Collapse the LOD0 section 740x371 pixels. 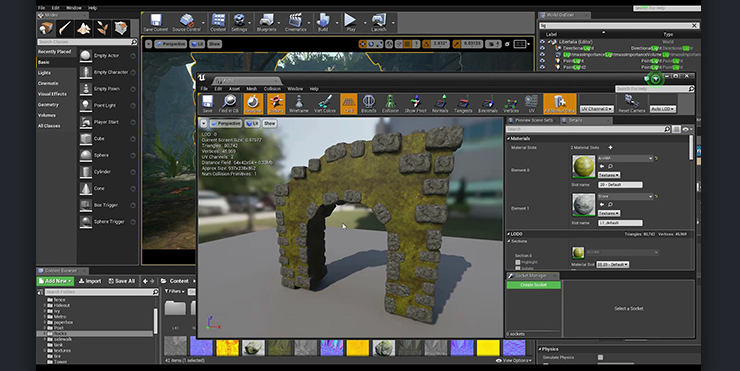(x=509, y=234)
